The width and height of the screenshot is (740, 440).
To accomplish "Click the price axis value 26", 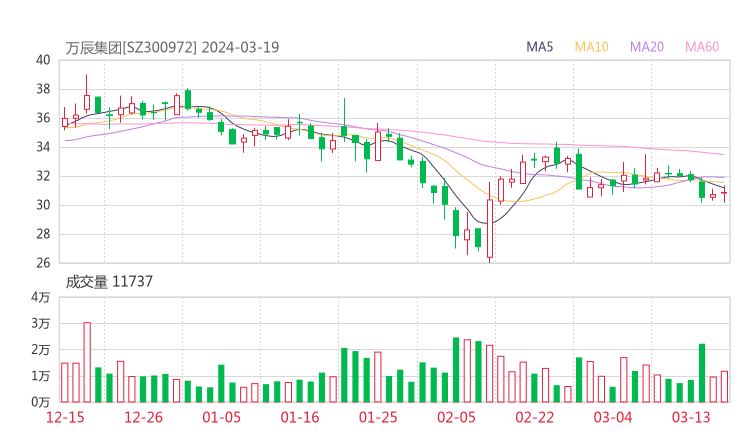I will [43, 263].
